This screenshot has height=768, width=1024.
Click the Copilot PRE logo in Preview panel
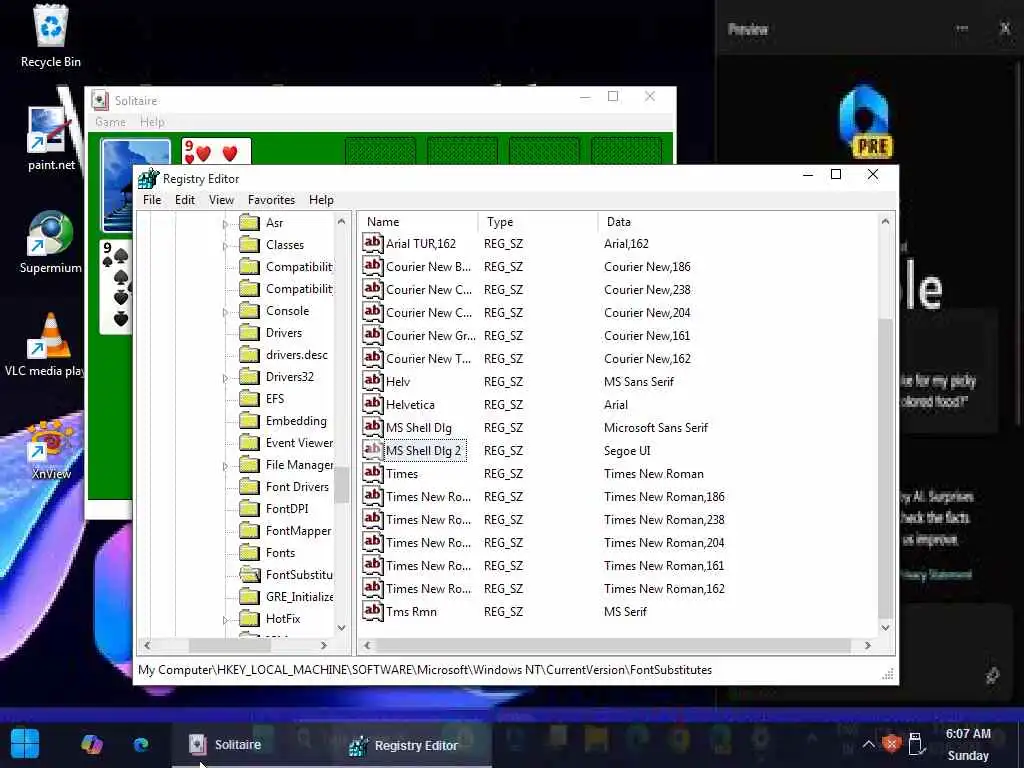point(865,121)
